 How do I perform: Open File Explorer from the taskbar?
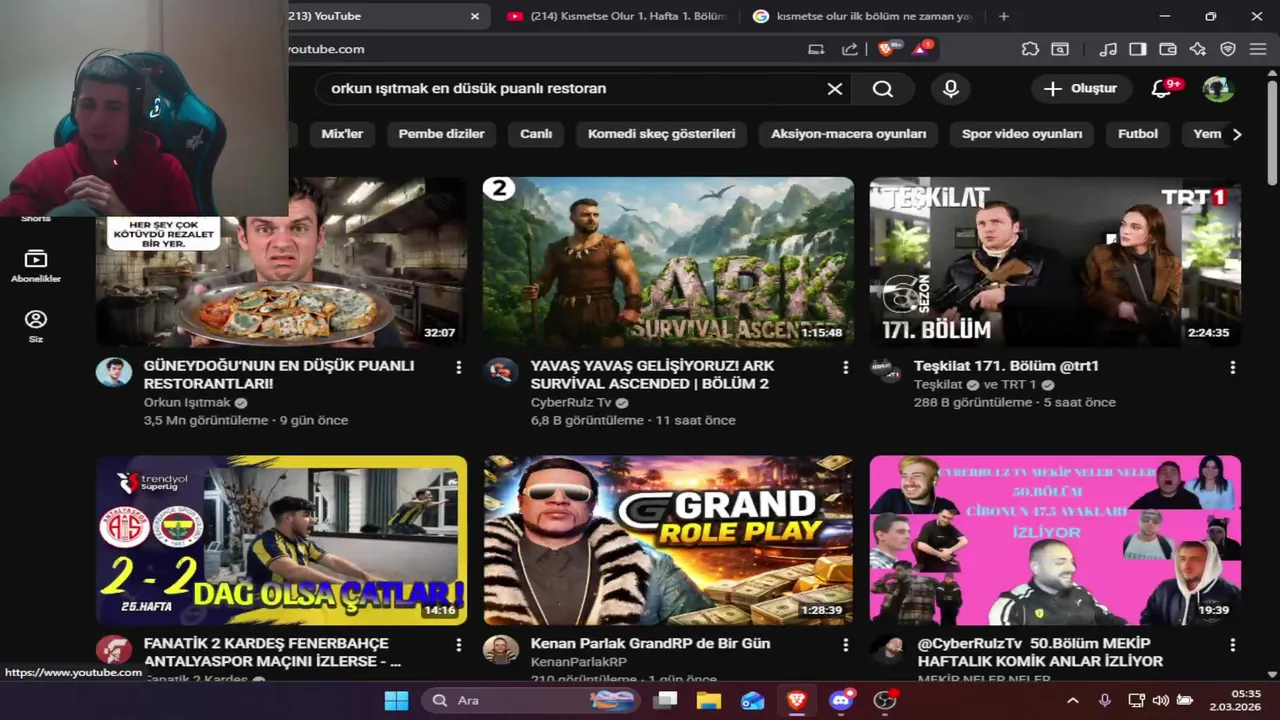[709, 701]
